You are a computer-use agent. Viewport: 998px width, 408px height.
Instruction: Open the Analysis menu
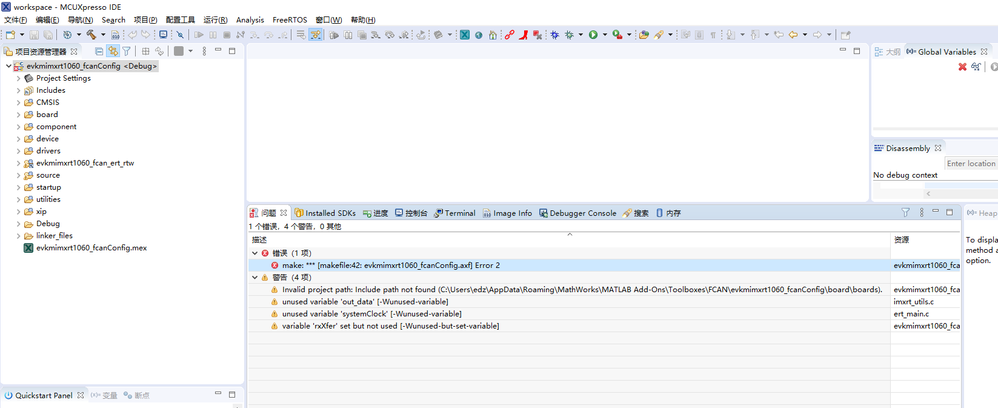pyautogui.click(x=250, y=20)
